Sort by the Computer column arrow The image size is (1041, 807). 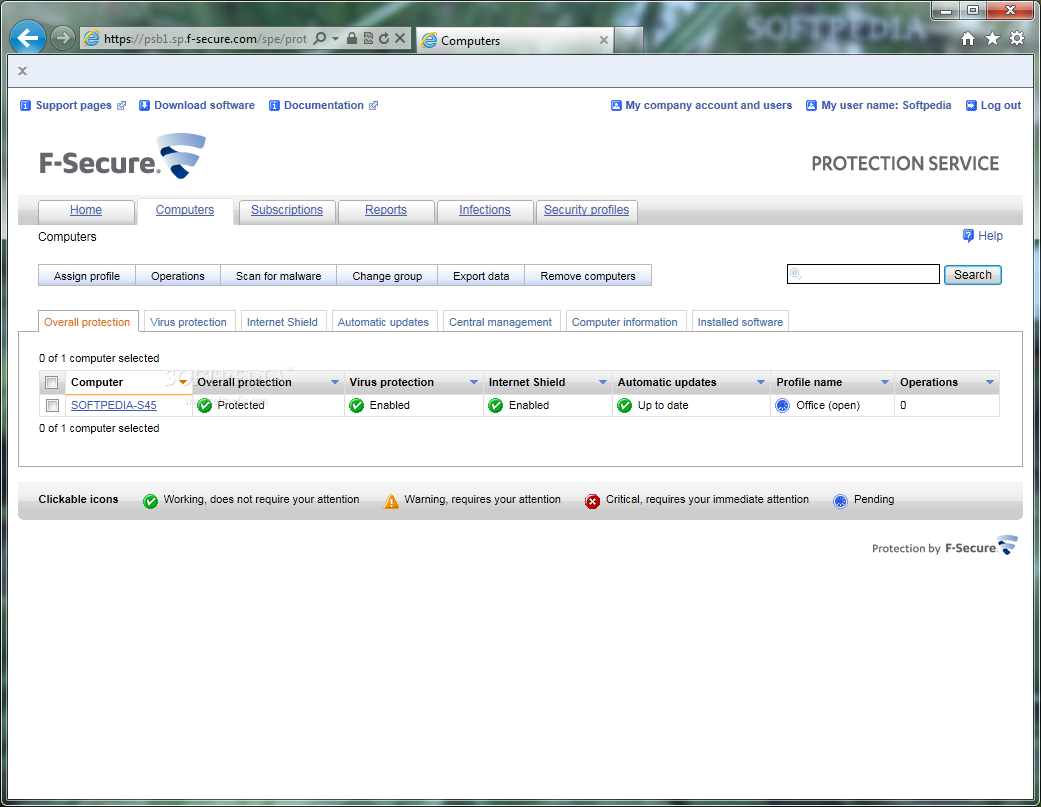click(183, 382)
